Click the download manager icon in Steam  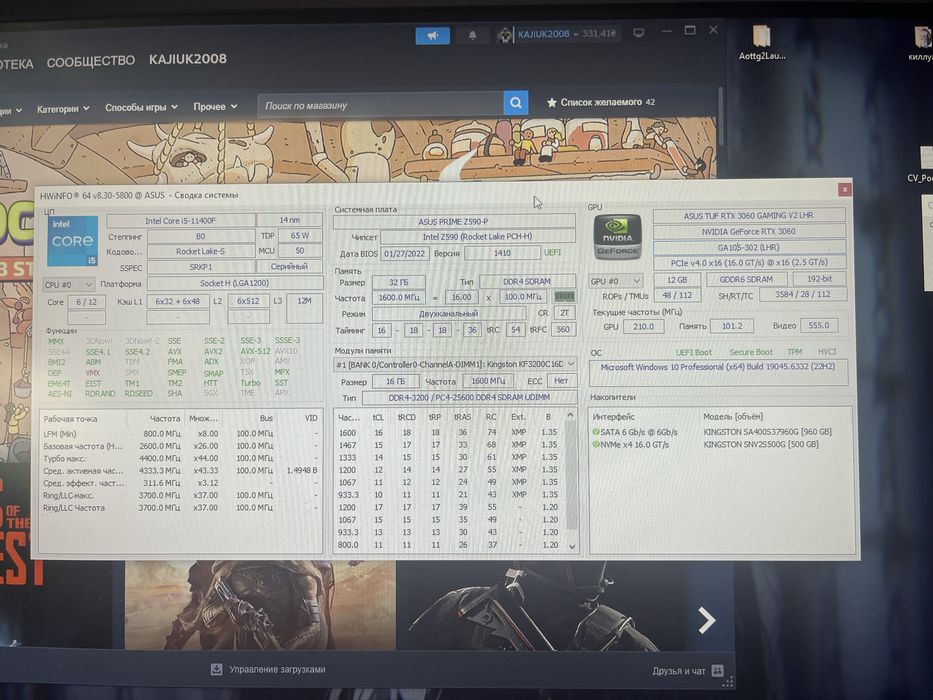pos(217,669)
